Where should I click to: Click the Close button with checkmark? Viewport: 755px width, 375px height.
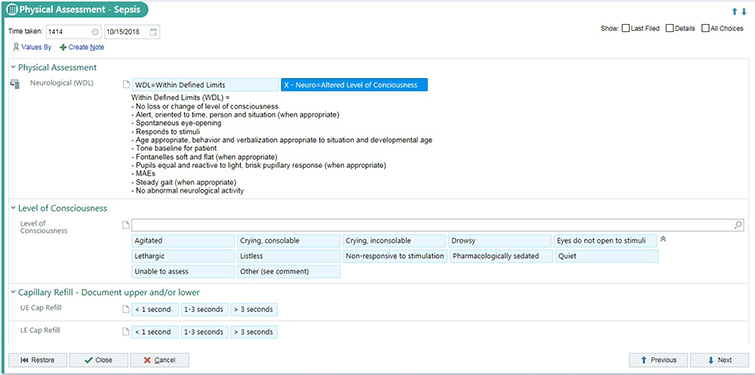click(x=99, y=360)
